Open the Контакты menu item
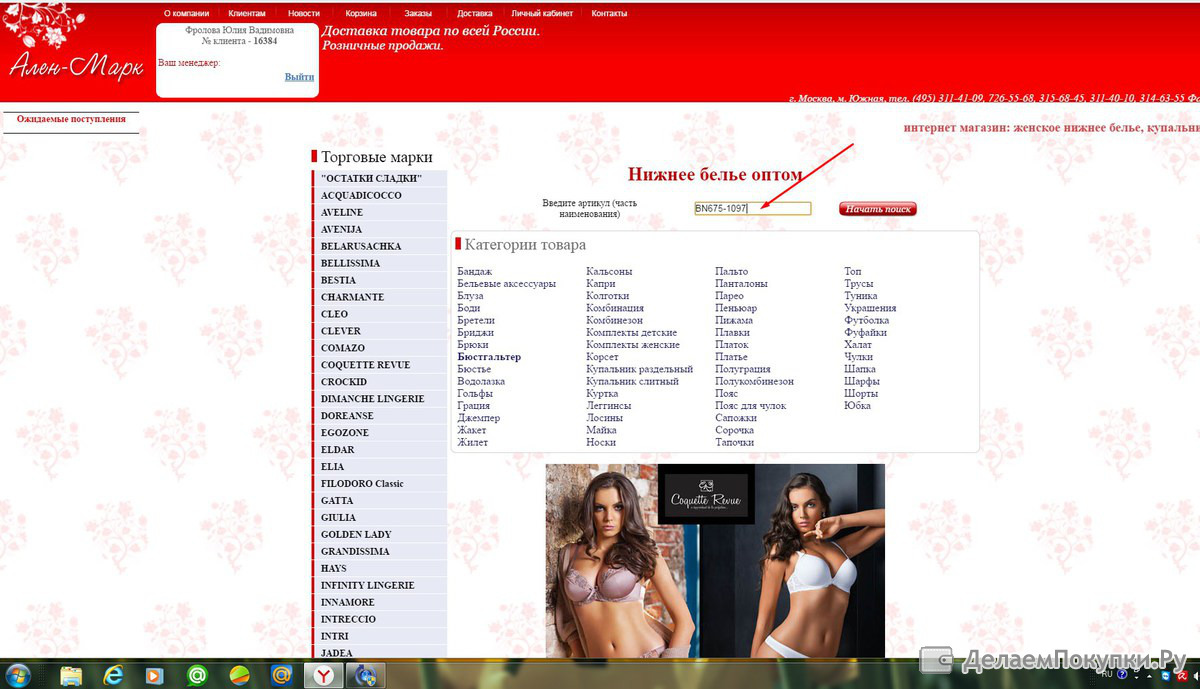 pyautogui.click(x=609, y=13)
